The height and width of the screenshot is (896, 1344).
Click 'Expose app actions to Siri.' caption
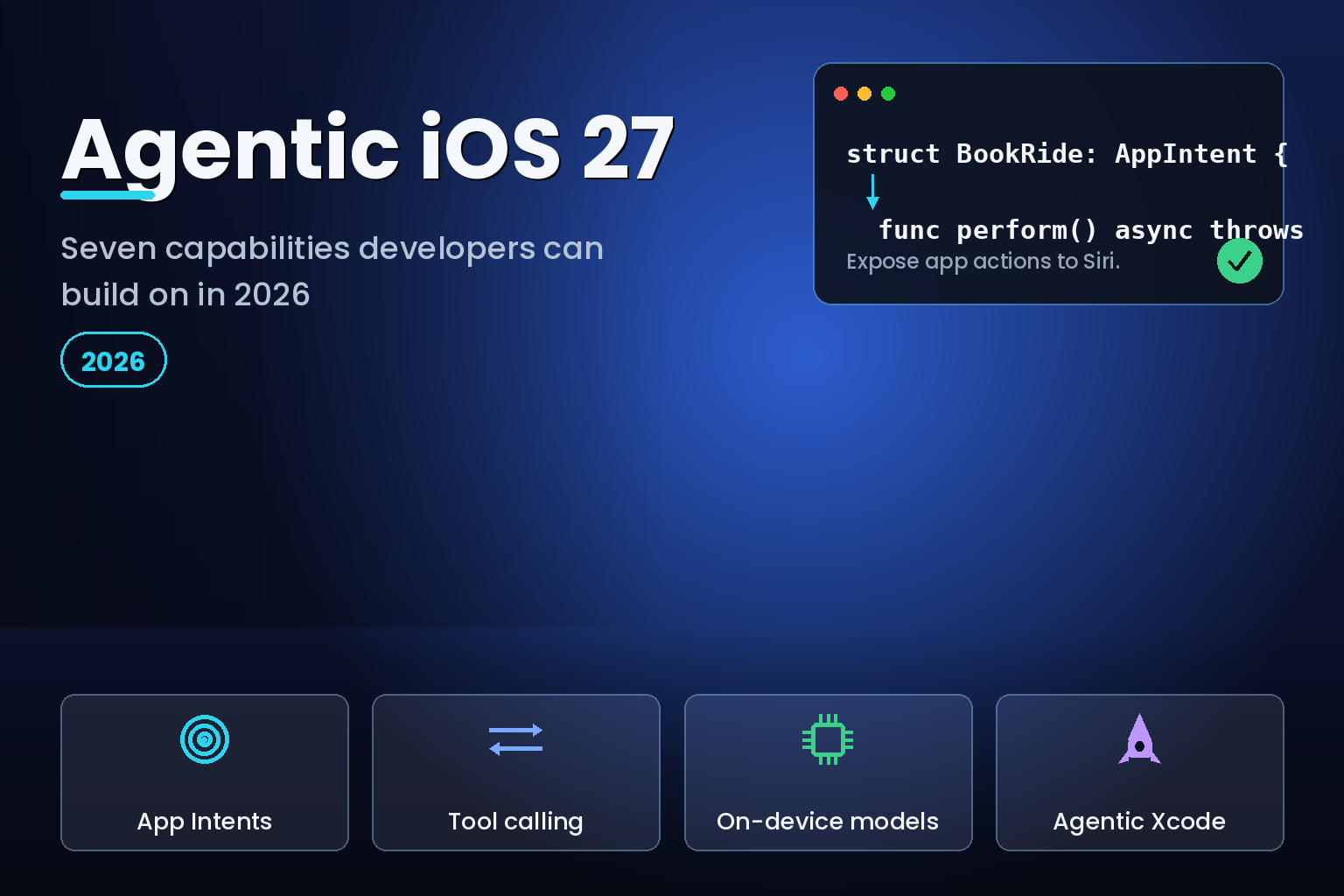(x=983, y=262)
